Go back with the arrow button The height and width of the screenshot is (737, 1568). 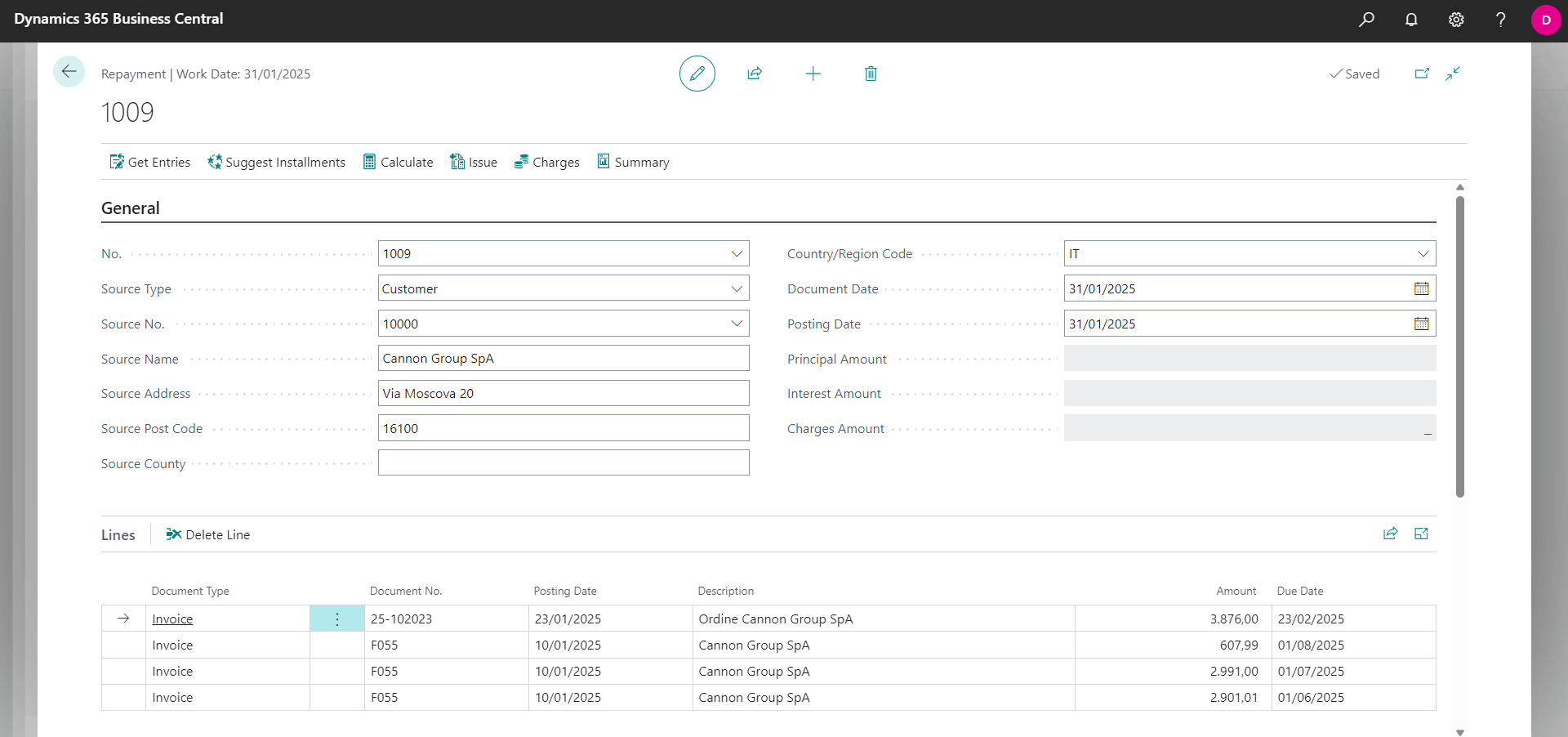[x=69, y=72]
